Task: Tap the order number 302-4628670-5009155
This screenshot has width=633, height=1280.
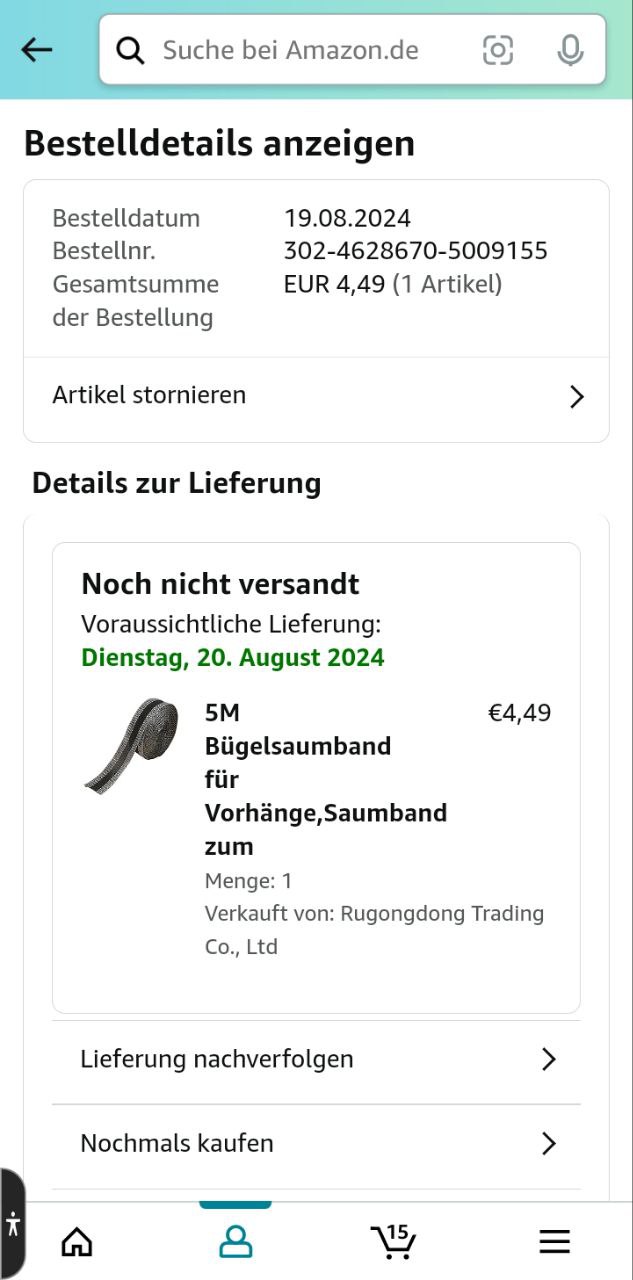Action: coord(416,251)
